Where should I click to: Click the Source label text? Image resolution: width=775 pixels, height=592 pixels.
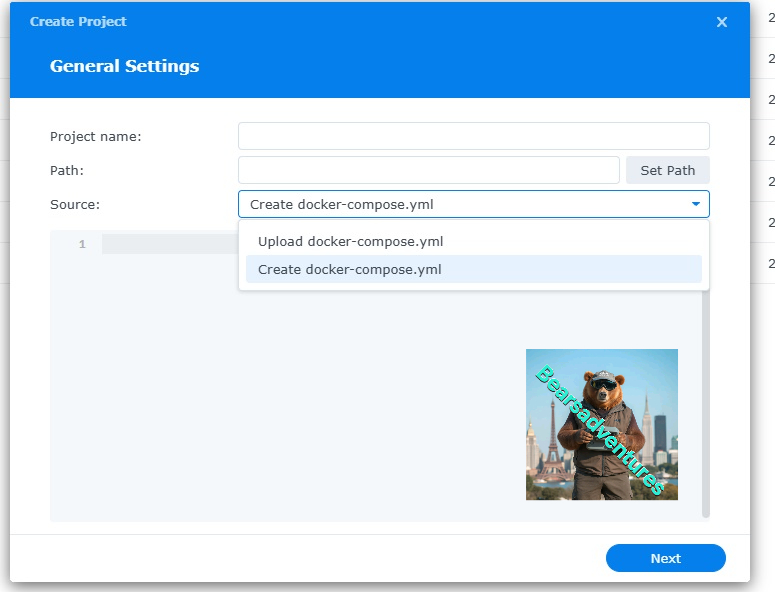coord(75,204)
